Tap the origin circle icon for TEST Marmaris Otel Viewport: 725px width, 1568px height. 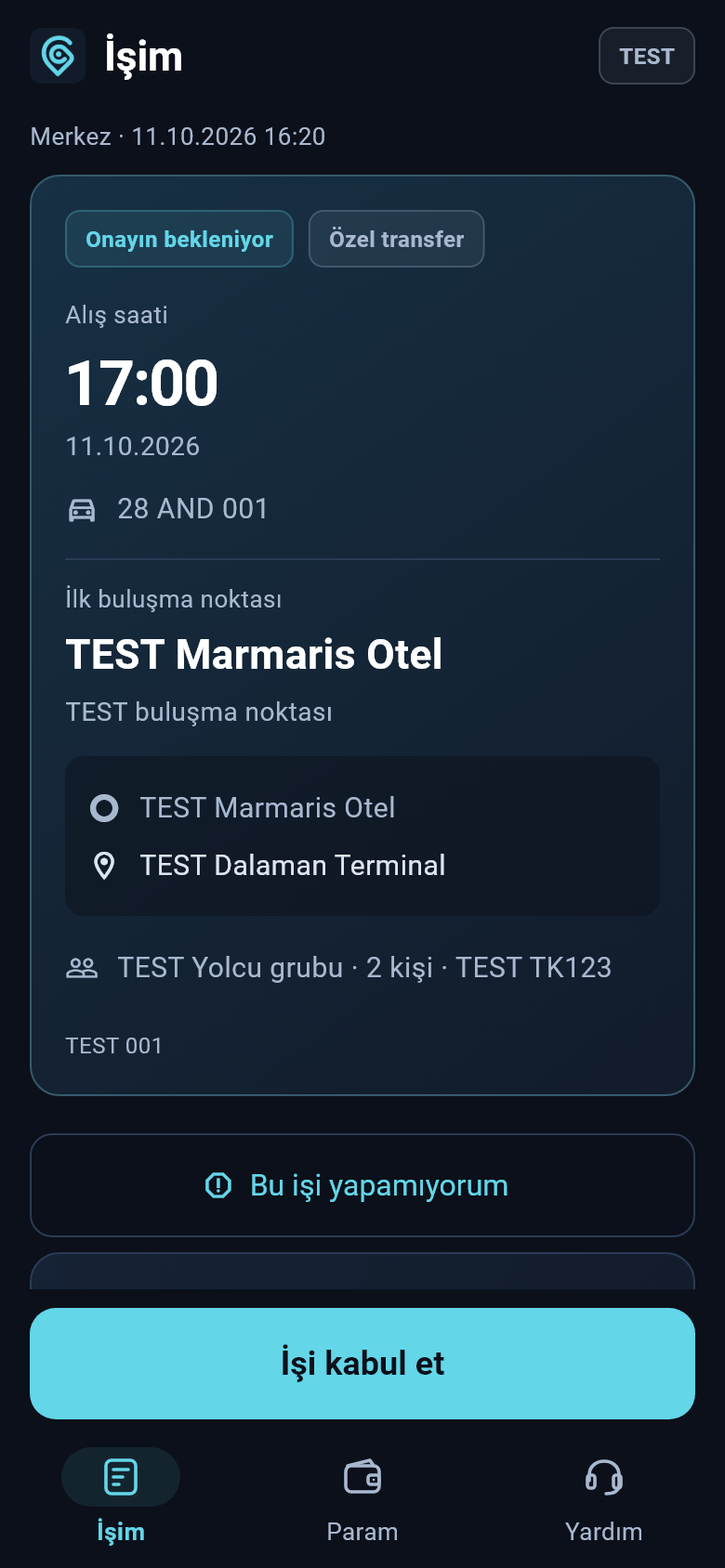[104, 808]
